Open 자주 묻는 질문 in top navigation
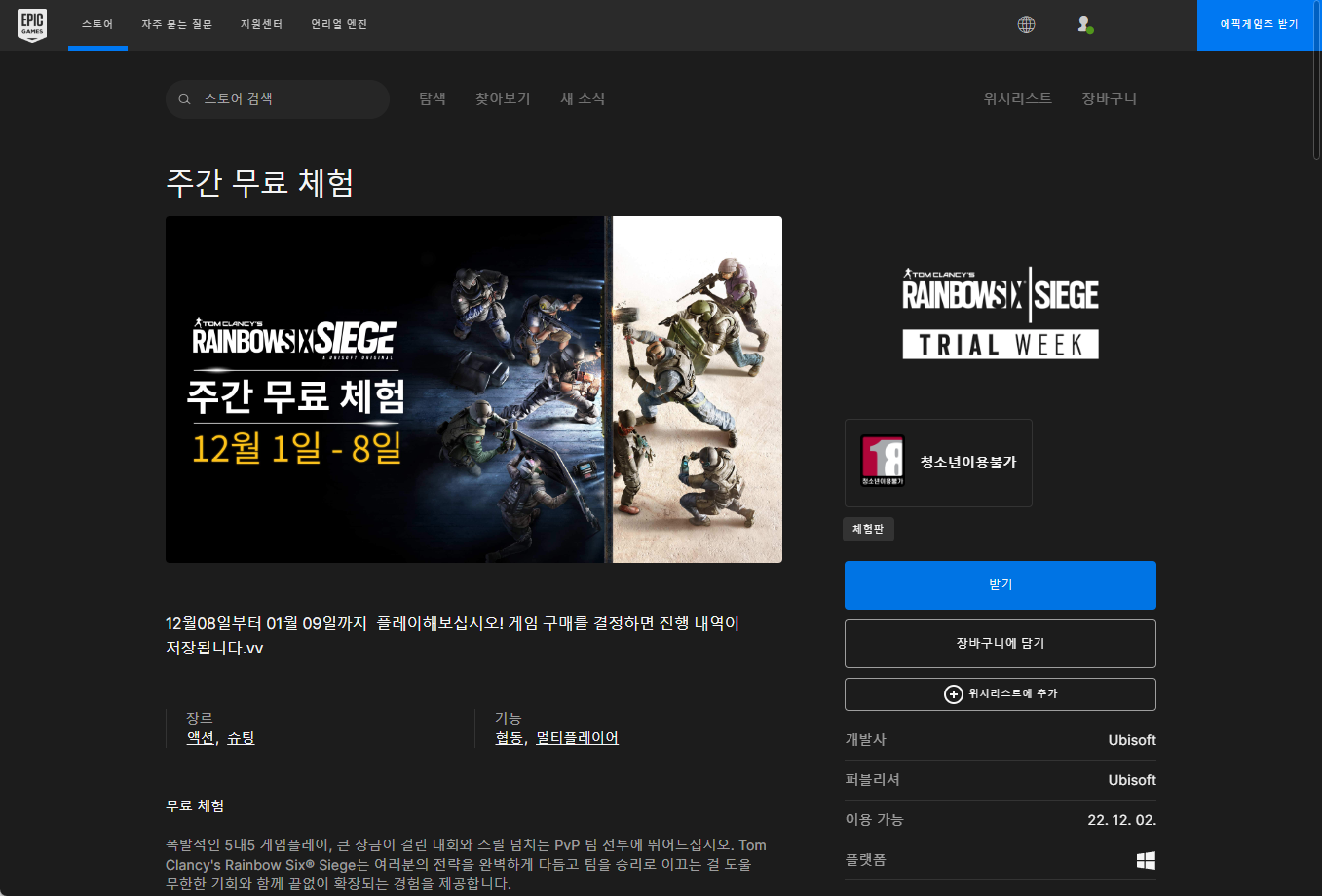The width and height of the screenshot is (1322, 896). click(176, 24)
